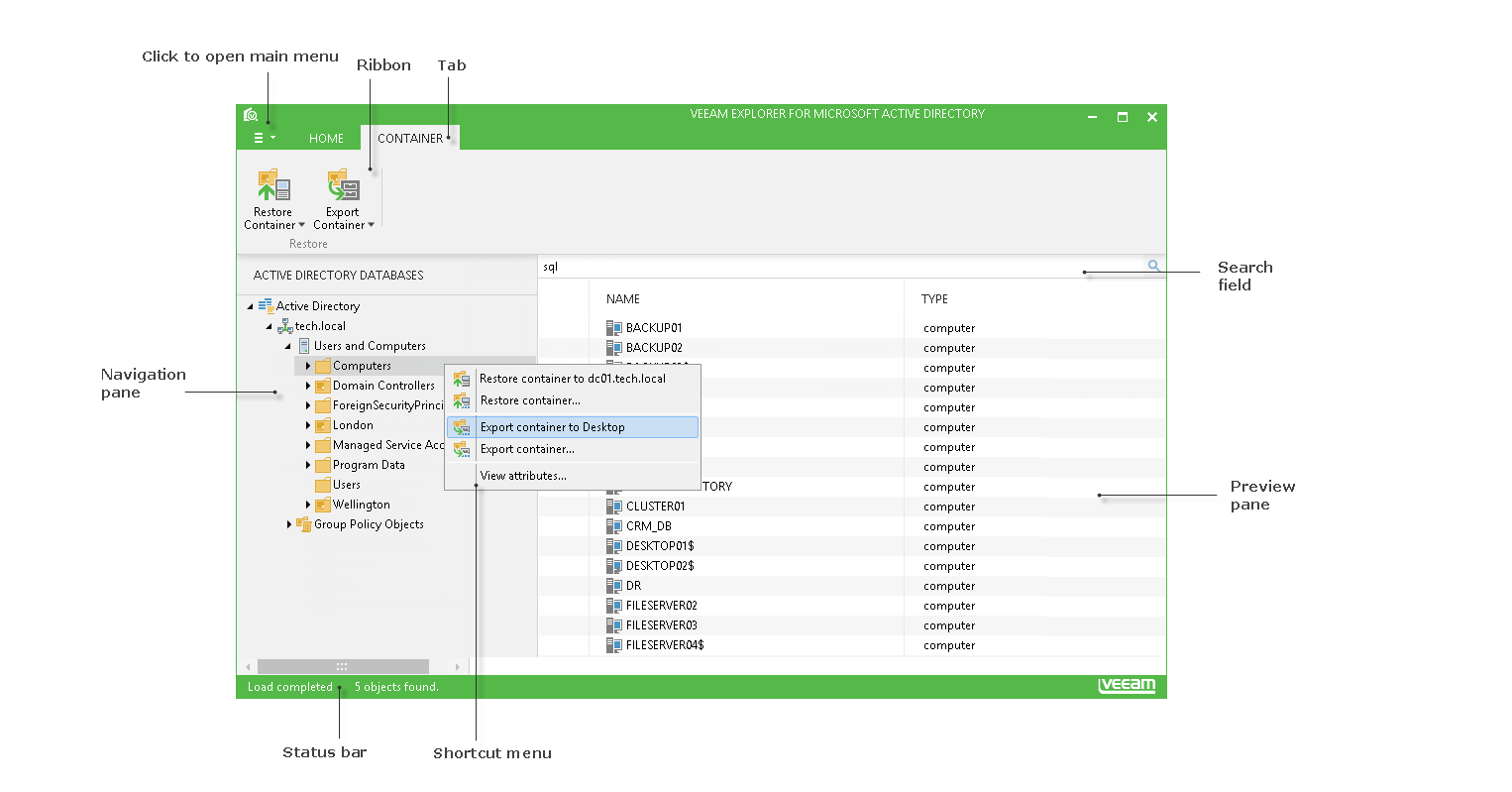Expand the Managed Service Accounts folder arrow
1512x792 pixels.
(x=308, y=445)
